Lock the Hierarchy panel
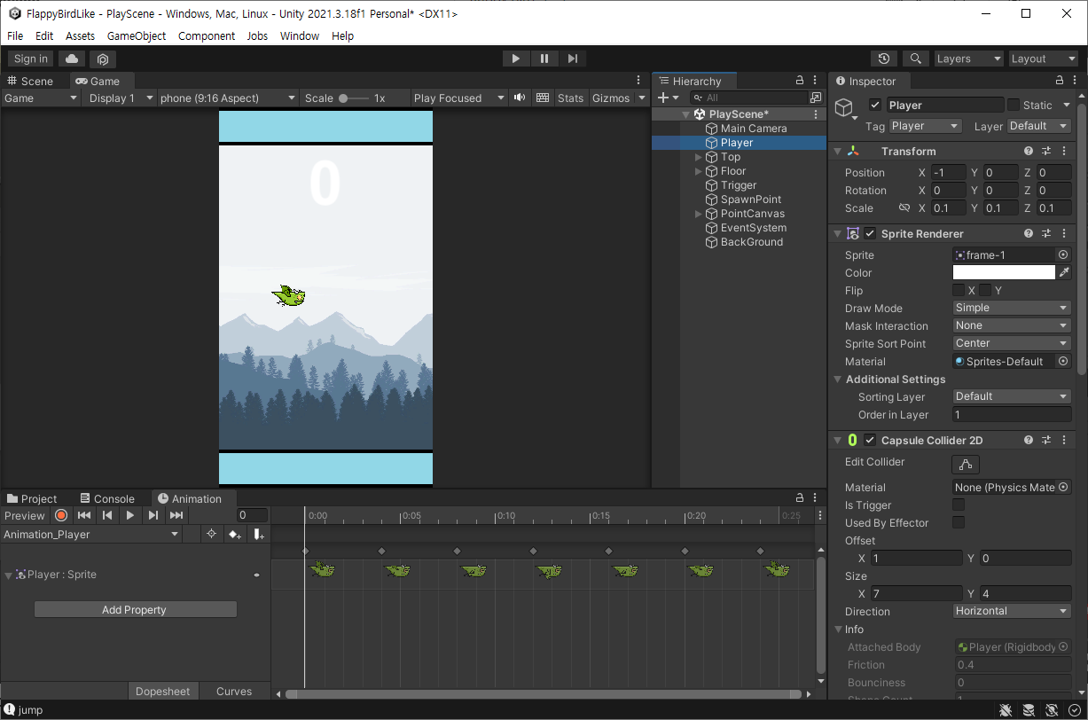 (x=799, y=80)
